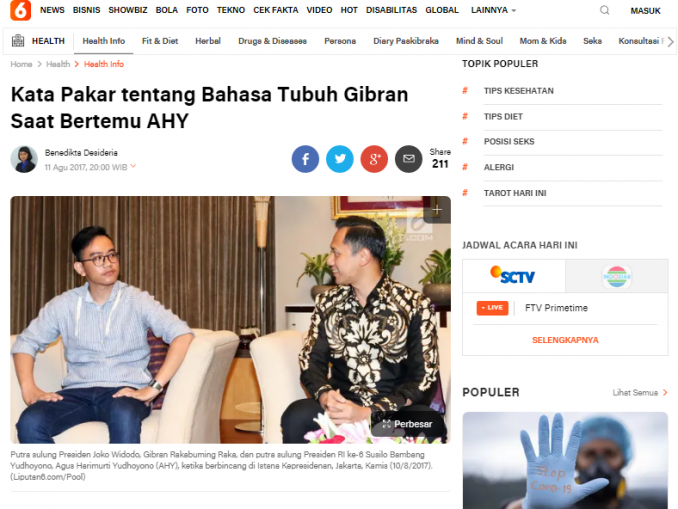Enlarge photo with Perbesar button
This screenshot has width=678, height=509.
click(408, 424)
